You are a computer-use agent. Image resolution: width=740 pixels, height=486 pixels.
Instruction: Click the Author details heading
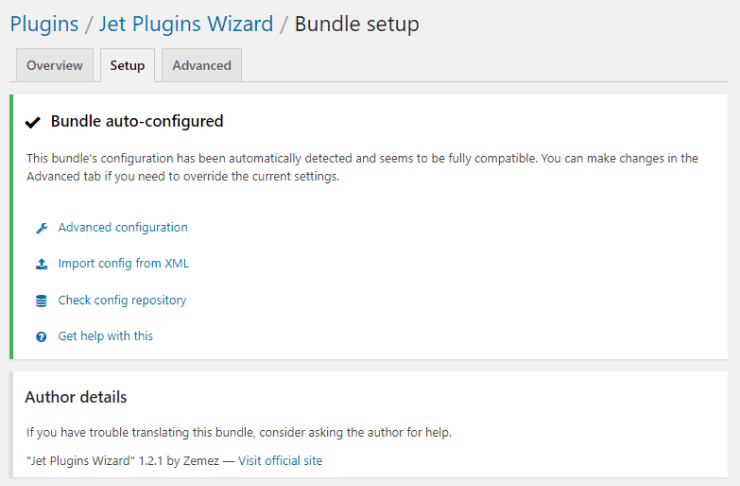click(76, 397)
